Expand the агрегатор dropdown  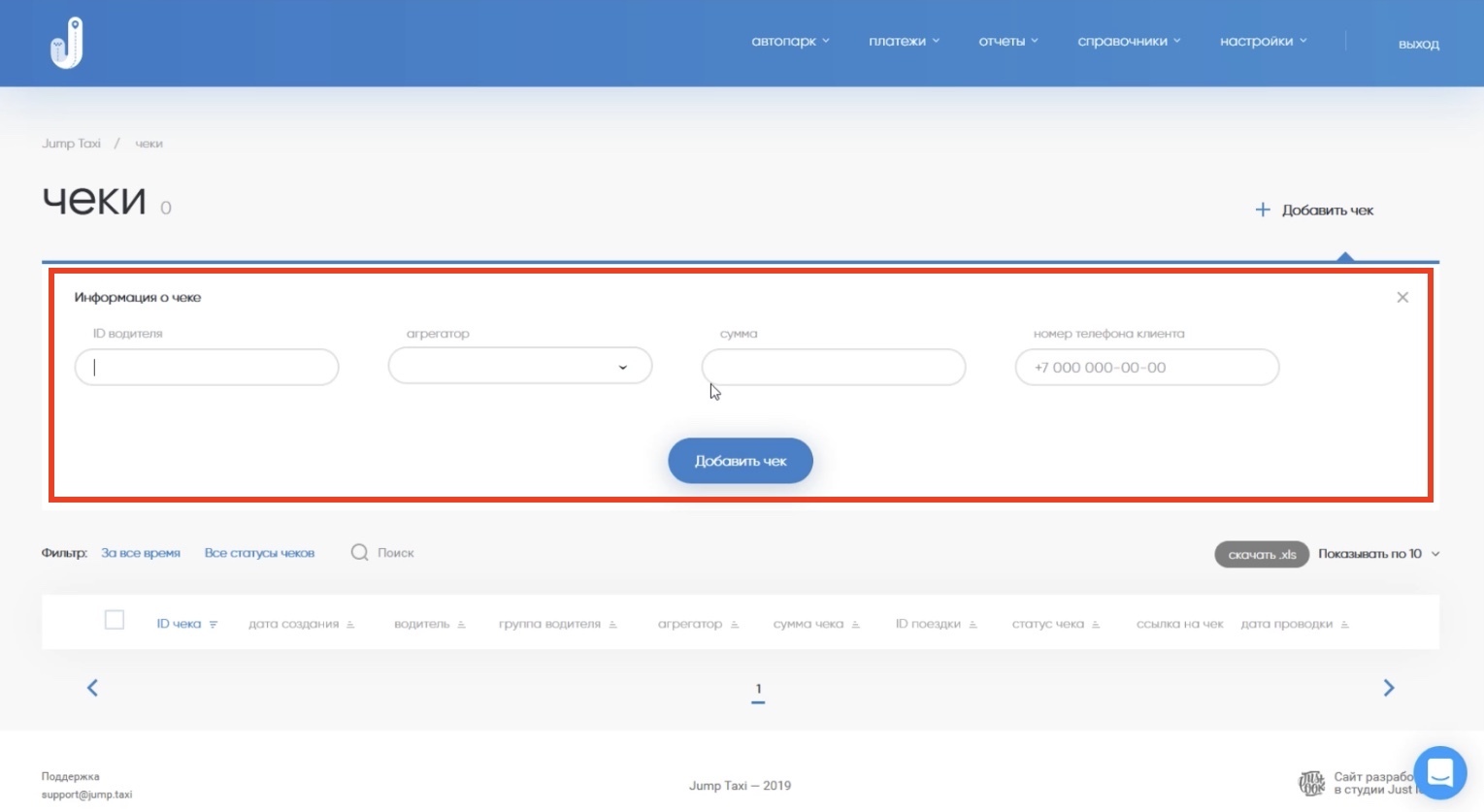pos(520,367)
